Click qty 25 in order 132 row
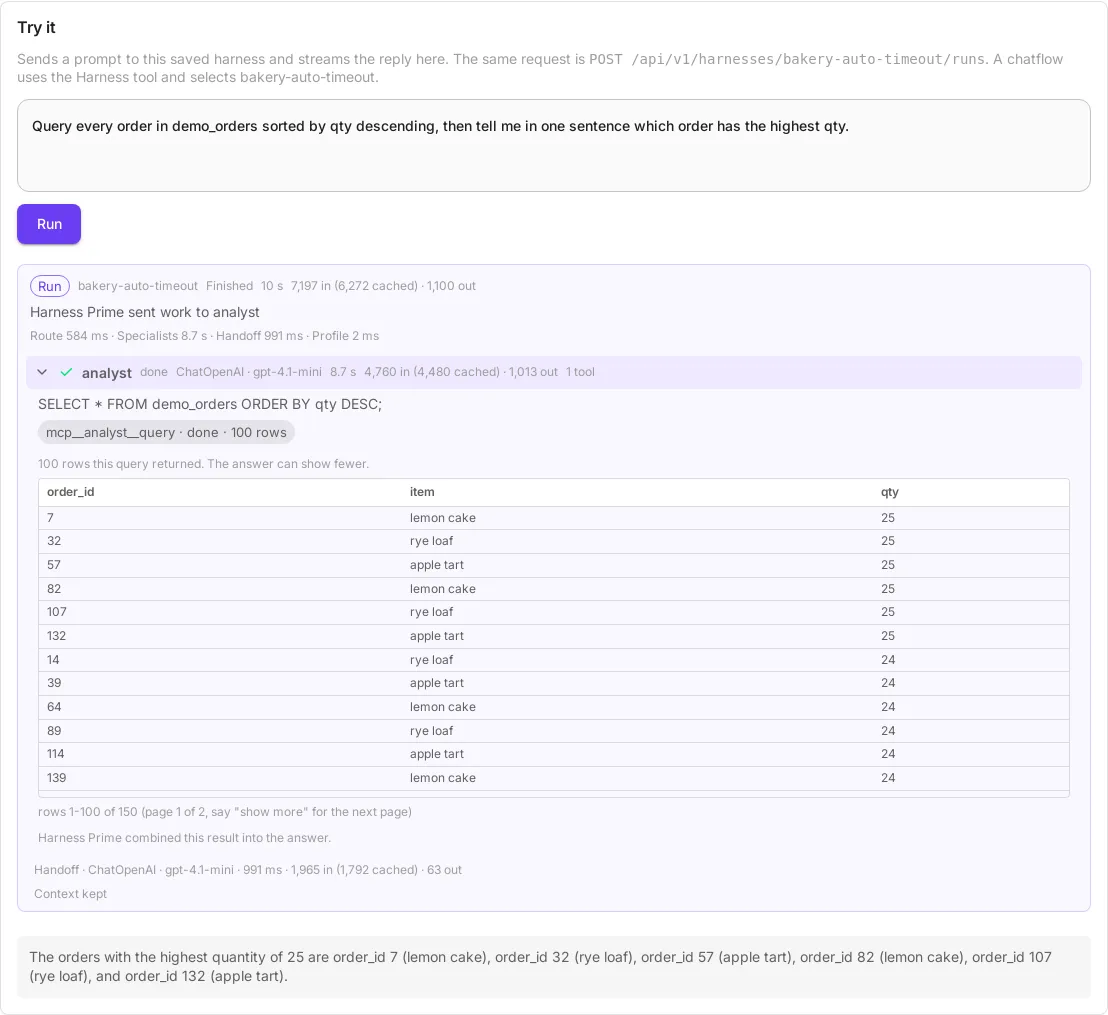Screen dimensions: 1108x1015 pos(888,636)
